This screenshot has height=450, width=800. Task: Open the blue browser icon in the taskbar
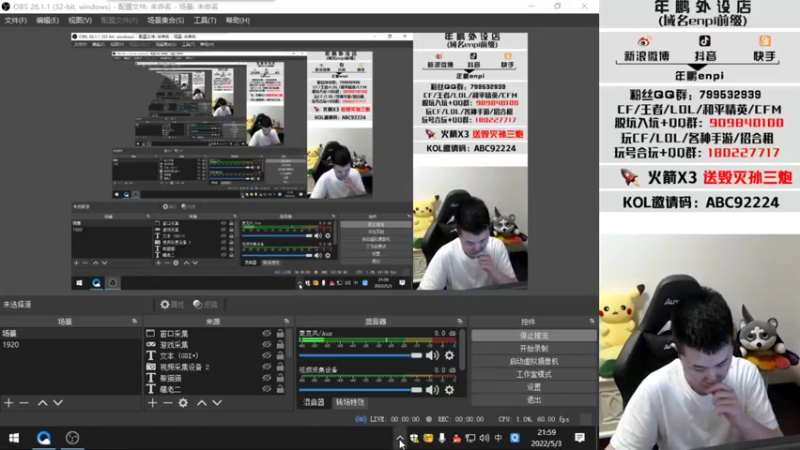[44, 438]
